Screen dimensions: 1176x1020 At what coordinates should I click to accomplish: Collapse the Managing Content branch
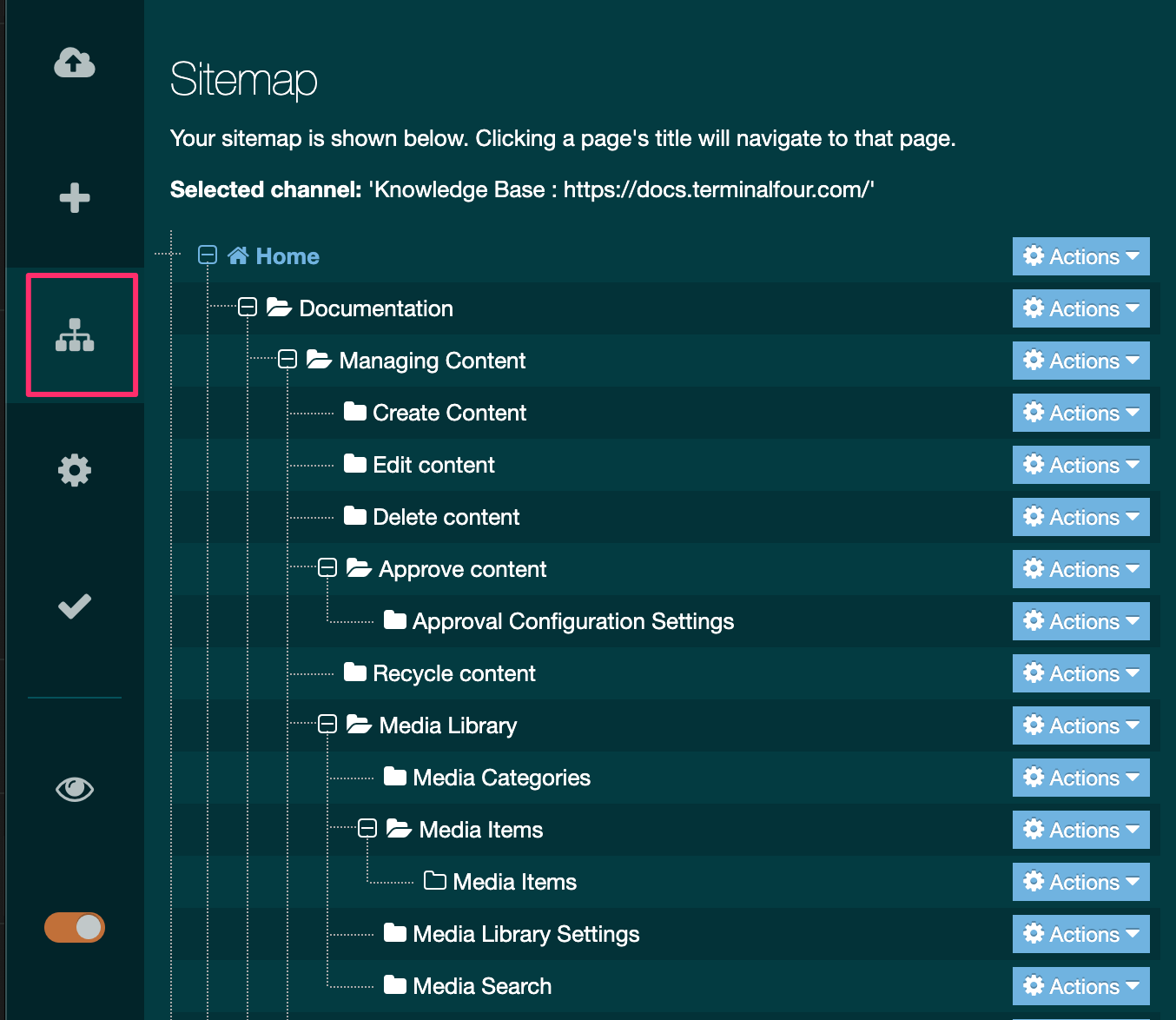point(287,360)
